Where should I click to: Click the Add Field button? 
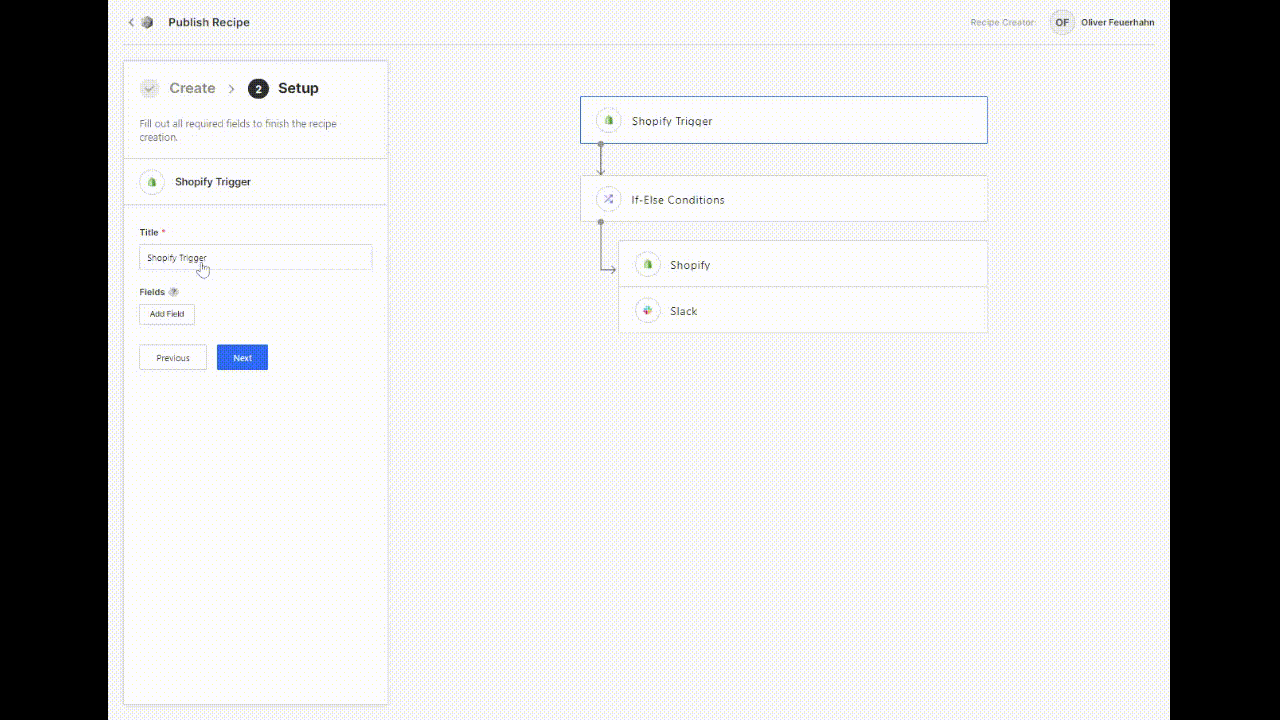167,314
